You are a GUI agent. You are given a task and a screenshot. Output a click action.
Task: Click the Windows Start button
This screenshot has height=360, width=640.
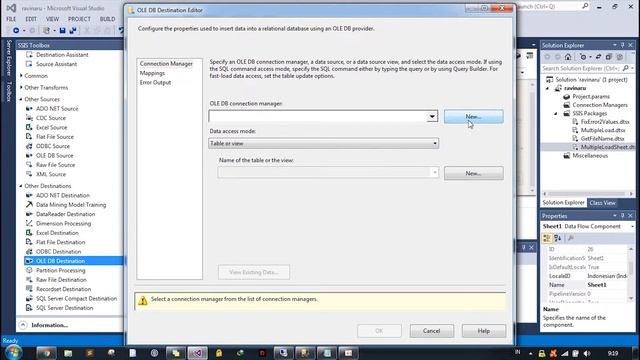[x=13, y=353]
